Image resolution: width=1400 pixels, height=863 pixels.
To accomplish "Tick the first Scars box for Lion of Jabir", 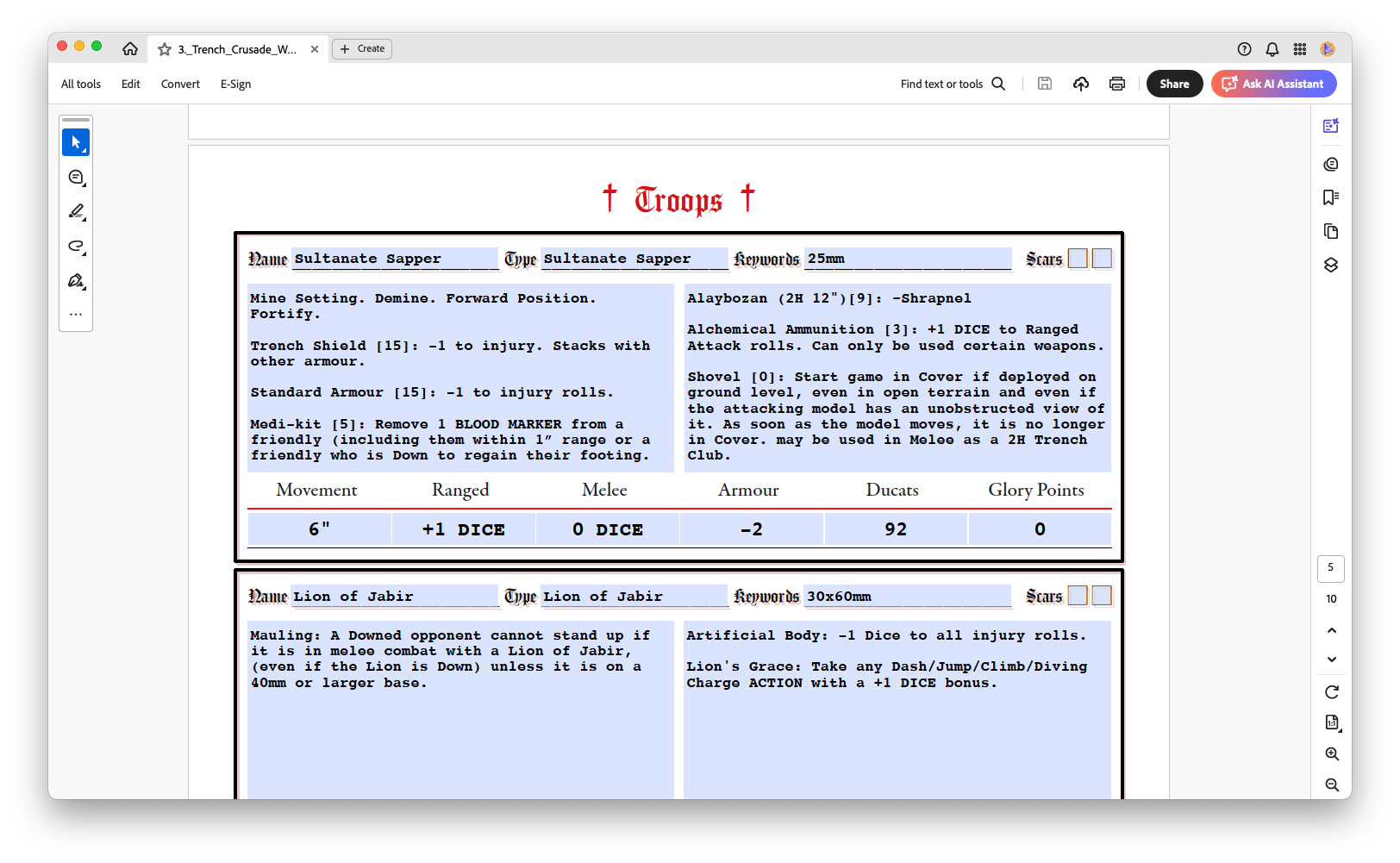I will coord(1078,596).
